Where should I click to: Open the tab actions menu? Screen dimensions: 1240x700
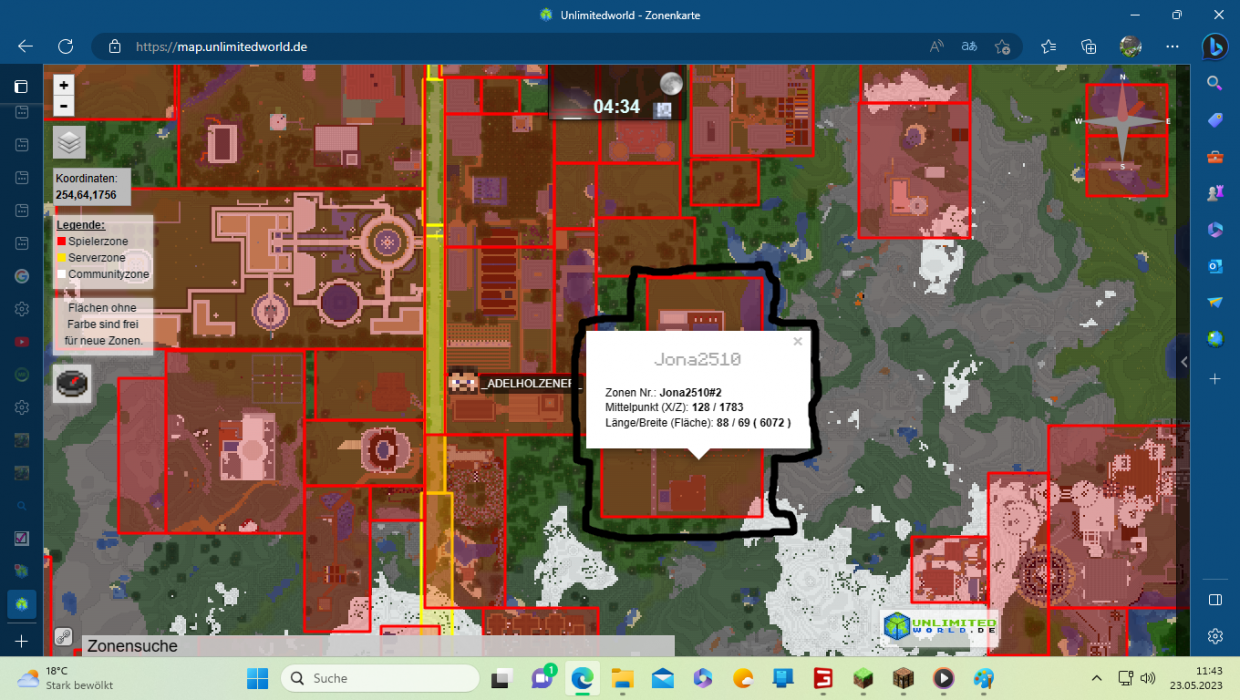(21, 87)
